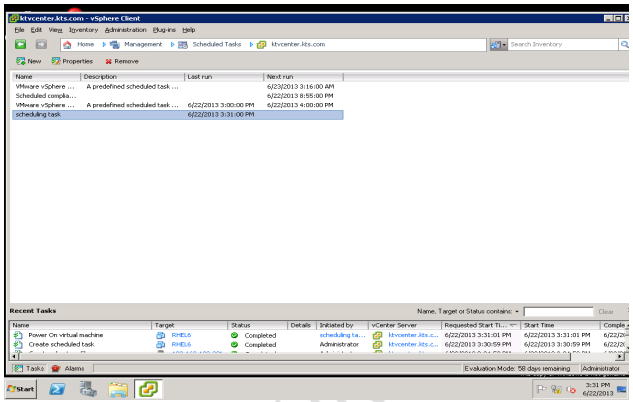The height and width of the screenshot is (402, 633).
Task: Open the 'Name, Target or Status contains' dropdown
Action: (x=517, y=312)
